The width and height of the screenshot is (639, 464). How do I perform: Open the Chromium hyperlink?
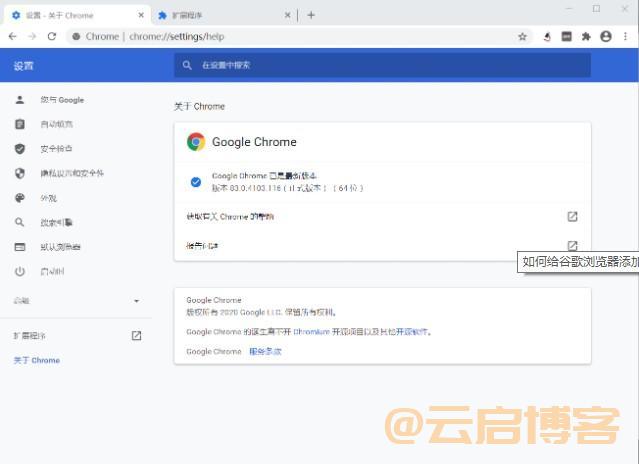(x=311, y=332)
